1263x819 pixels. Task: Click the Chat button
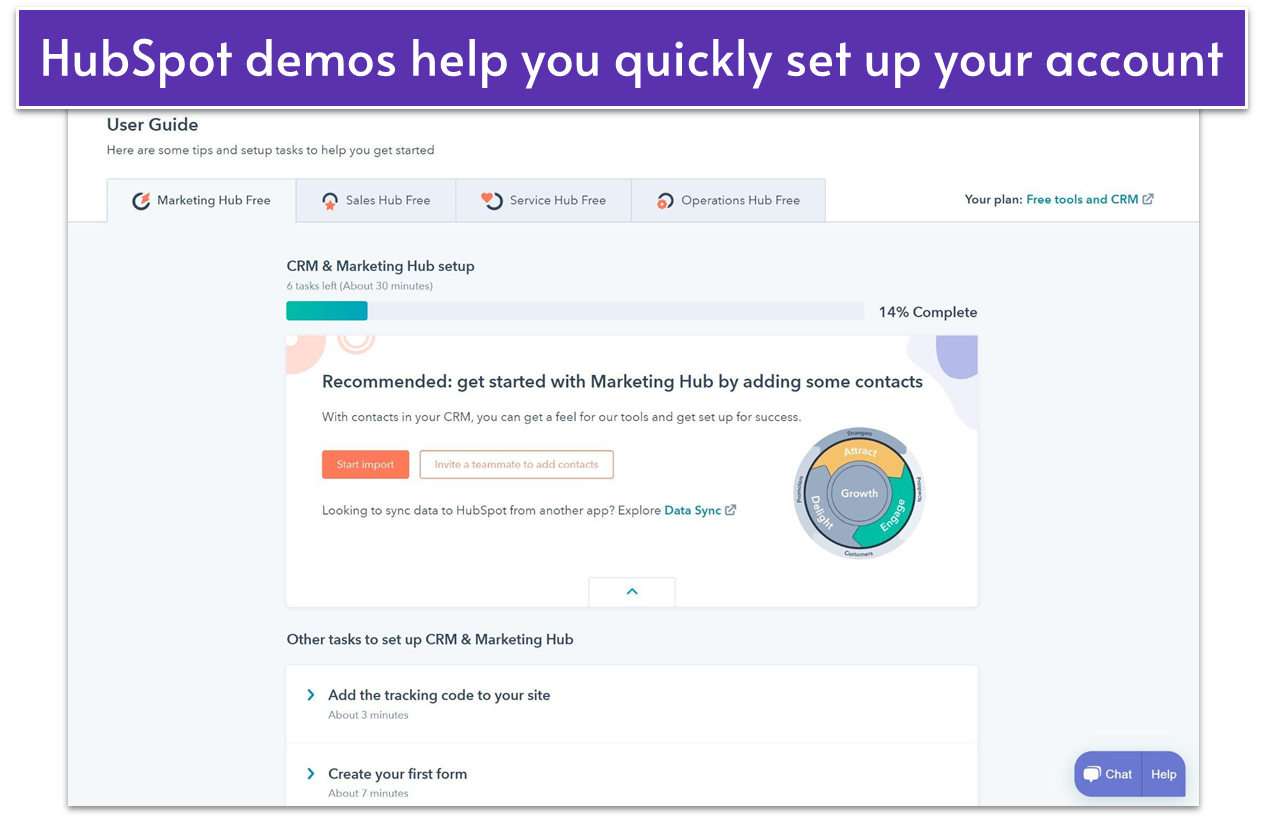point(1108,774)
